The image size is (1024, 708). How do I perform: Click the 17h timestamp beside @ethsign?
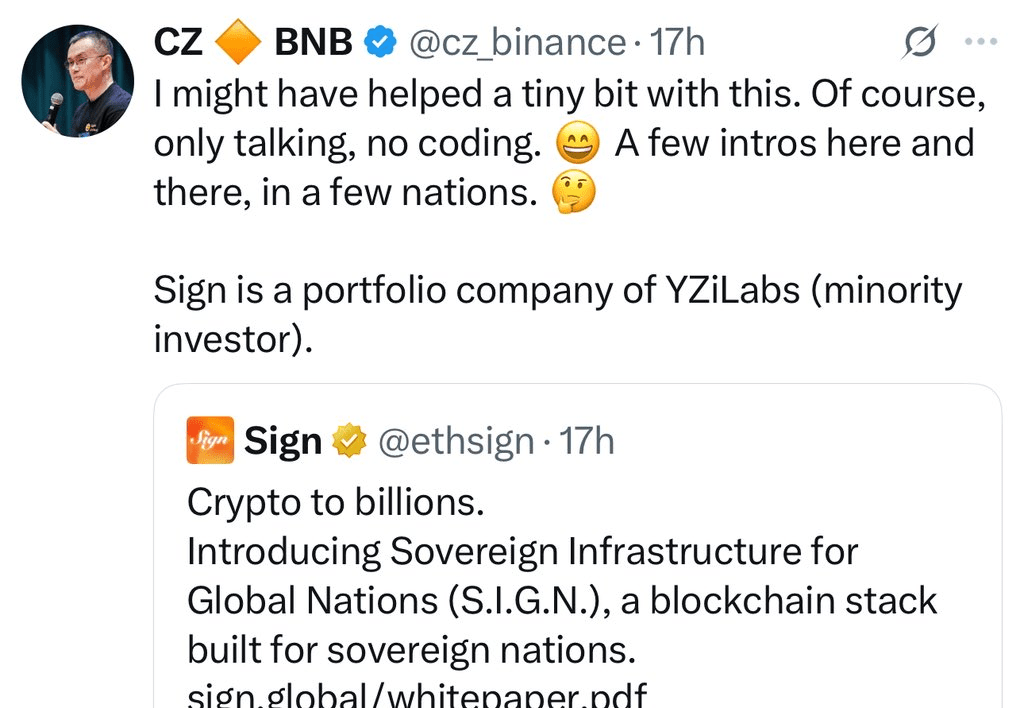(586, 441)
